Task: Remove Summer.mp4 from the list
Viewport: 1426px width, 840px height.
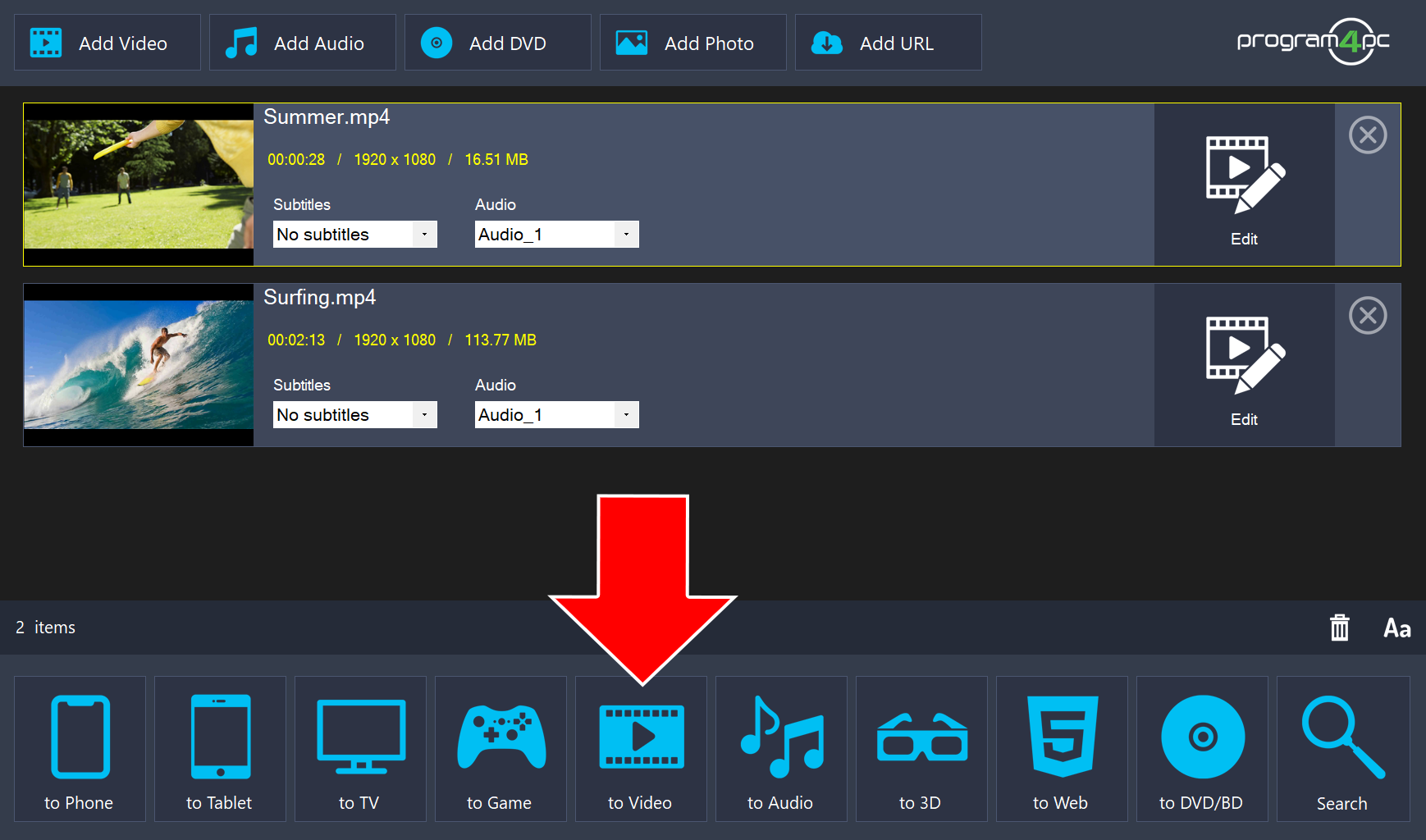Action: click(x=1368, y=135)
